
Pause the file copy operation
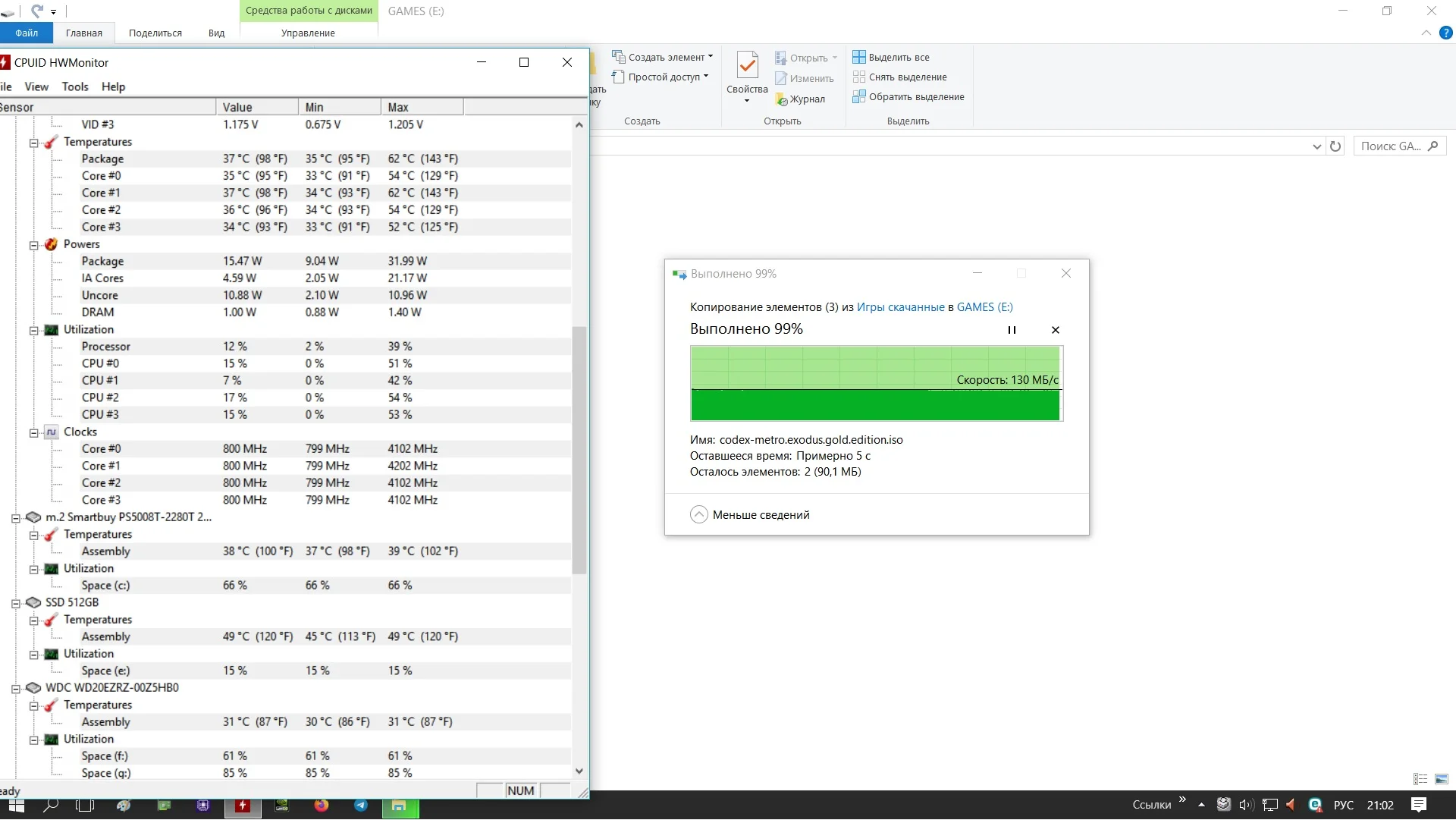1012,330
